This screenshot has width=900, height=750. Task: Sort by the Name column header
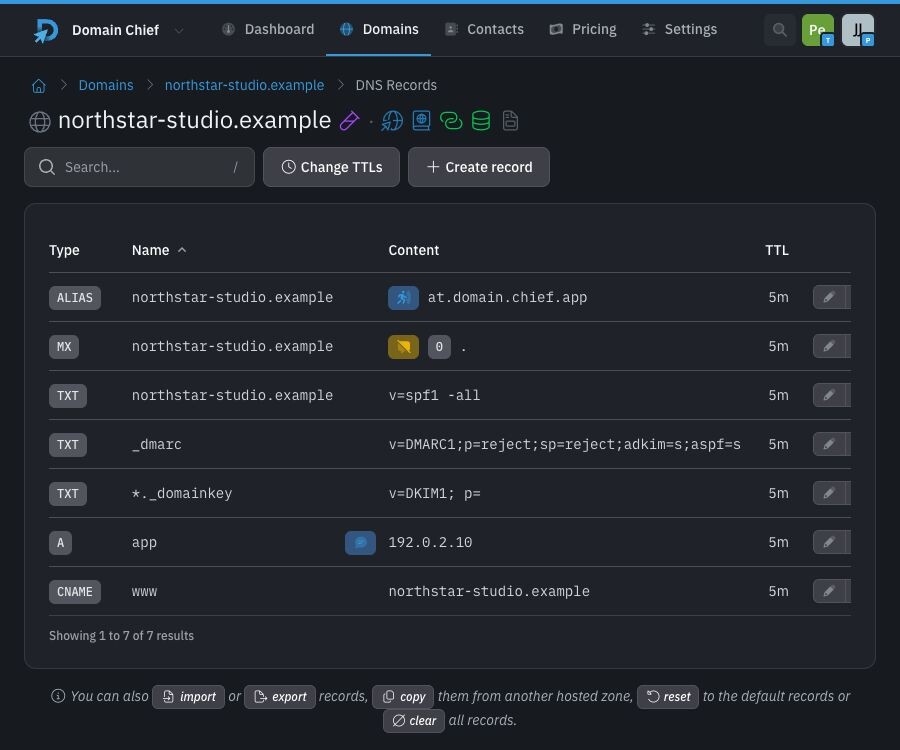pyautogui.click(x=159, y=250)
